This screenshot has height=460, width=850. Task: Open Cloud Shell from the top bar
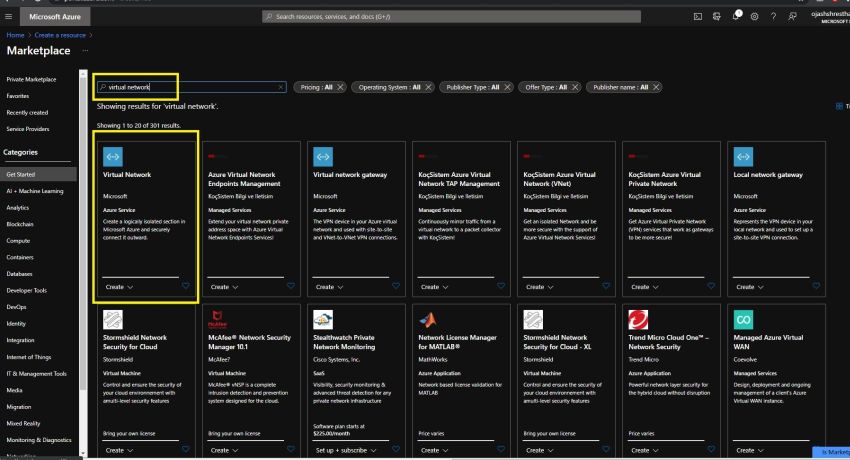(x=698, y=17)
